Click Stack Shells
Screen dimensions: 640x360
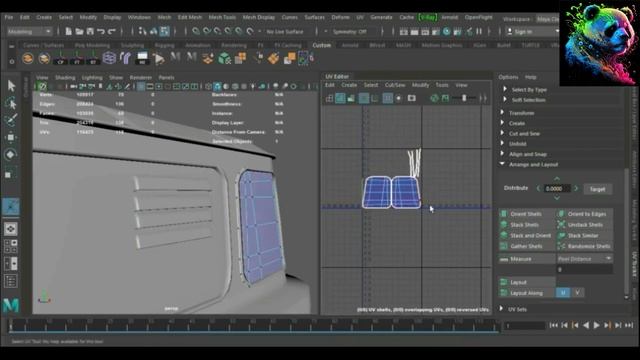click(x=527, y=224)
